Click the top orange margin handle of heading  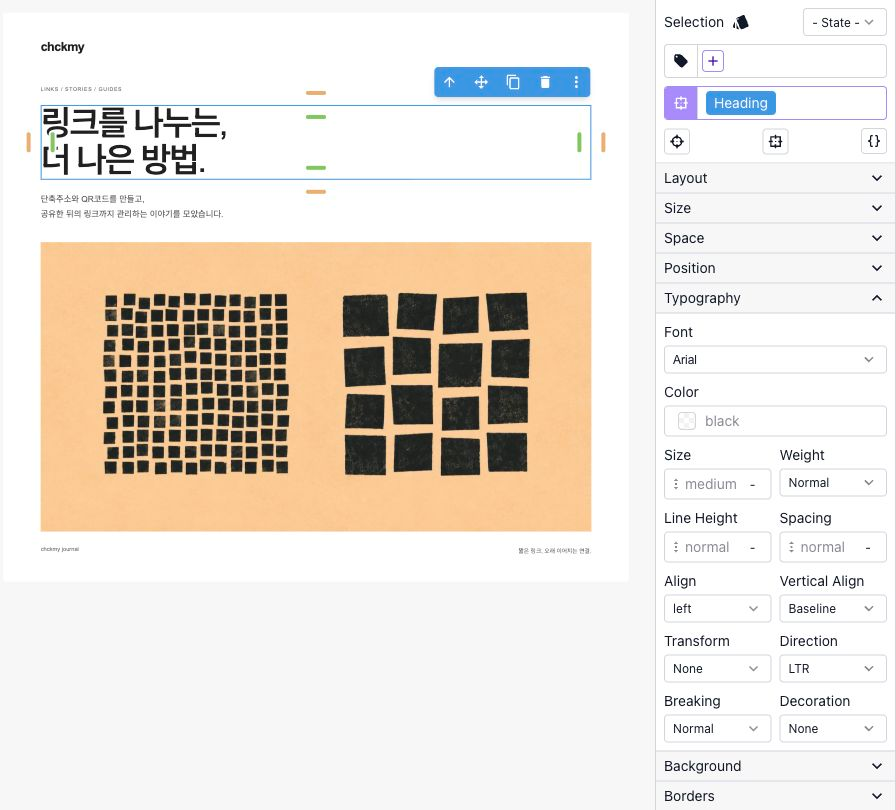point(316,93)
